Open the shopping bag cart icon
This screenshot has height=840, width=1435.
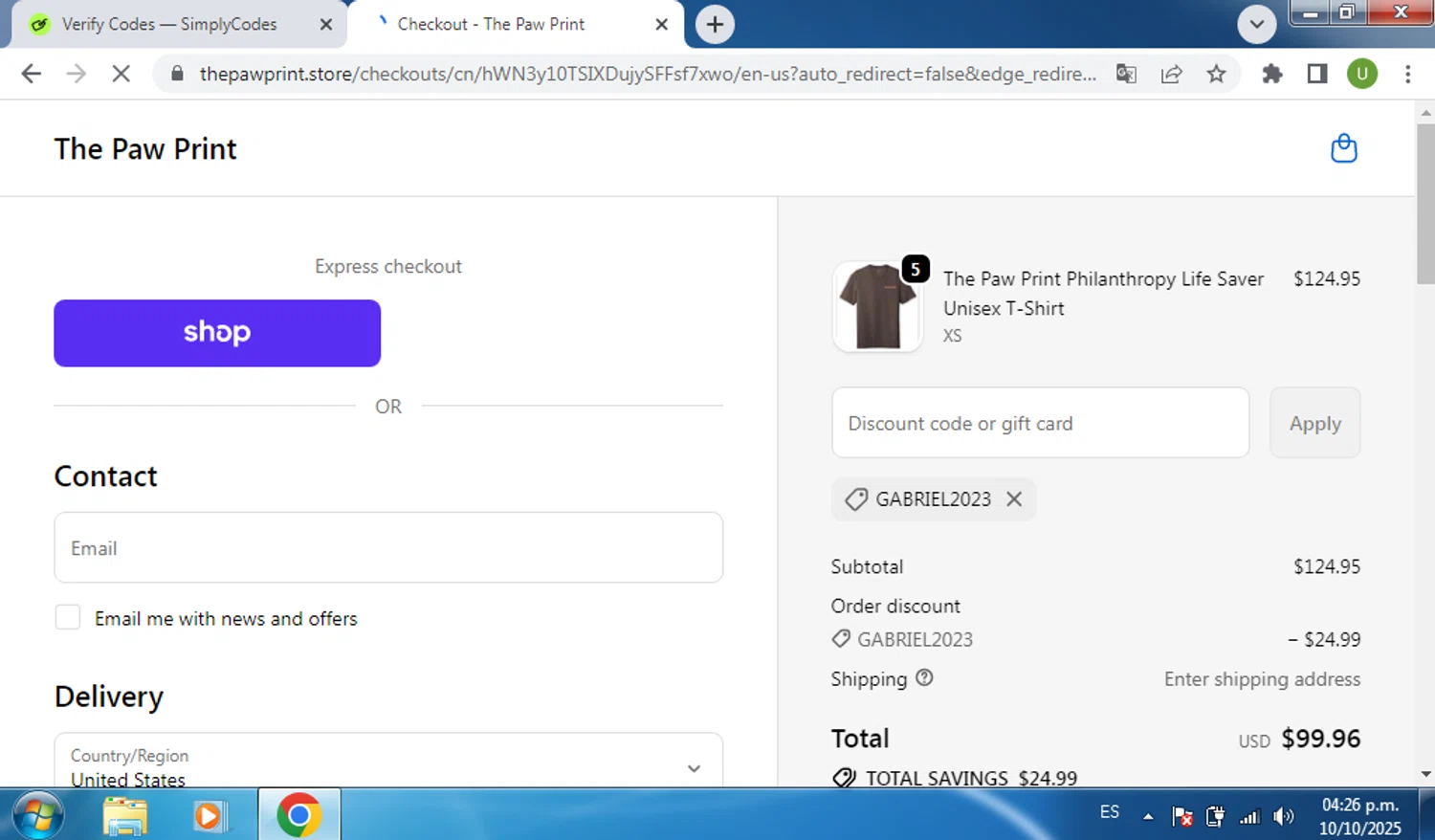1343,148
